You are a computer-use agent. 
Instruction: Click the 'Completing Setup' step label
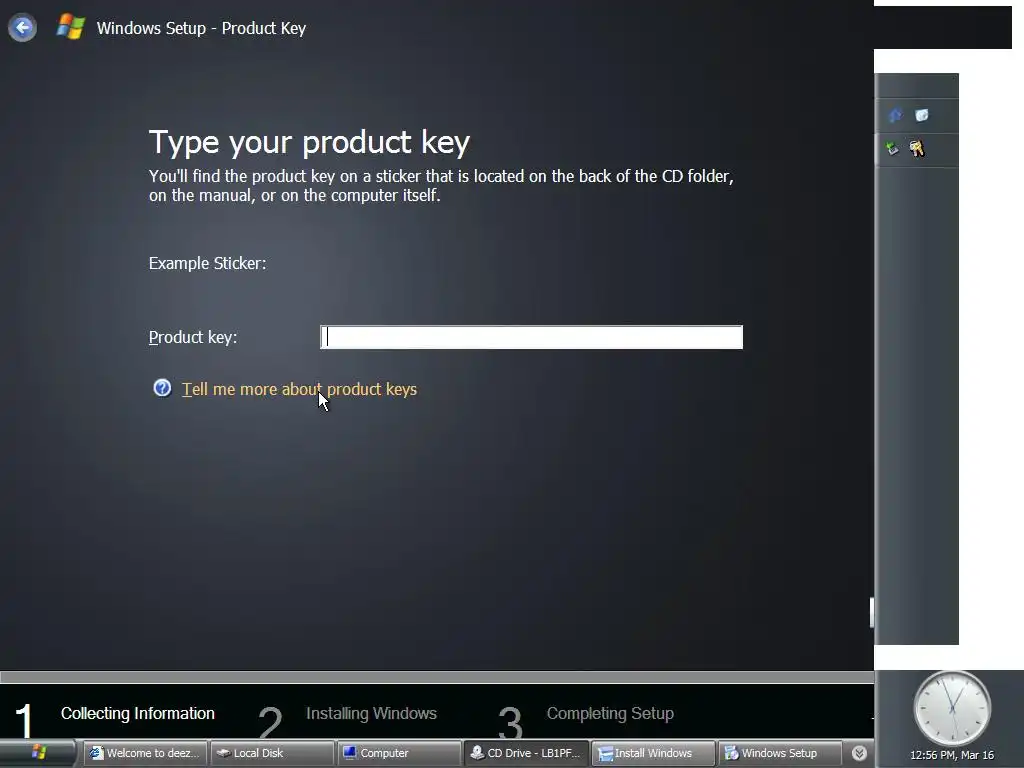pos(610,713)
